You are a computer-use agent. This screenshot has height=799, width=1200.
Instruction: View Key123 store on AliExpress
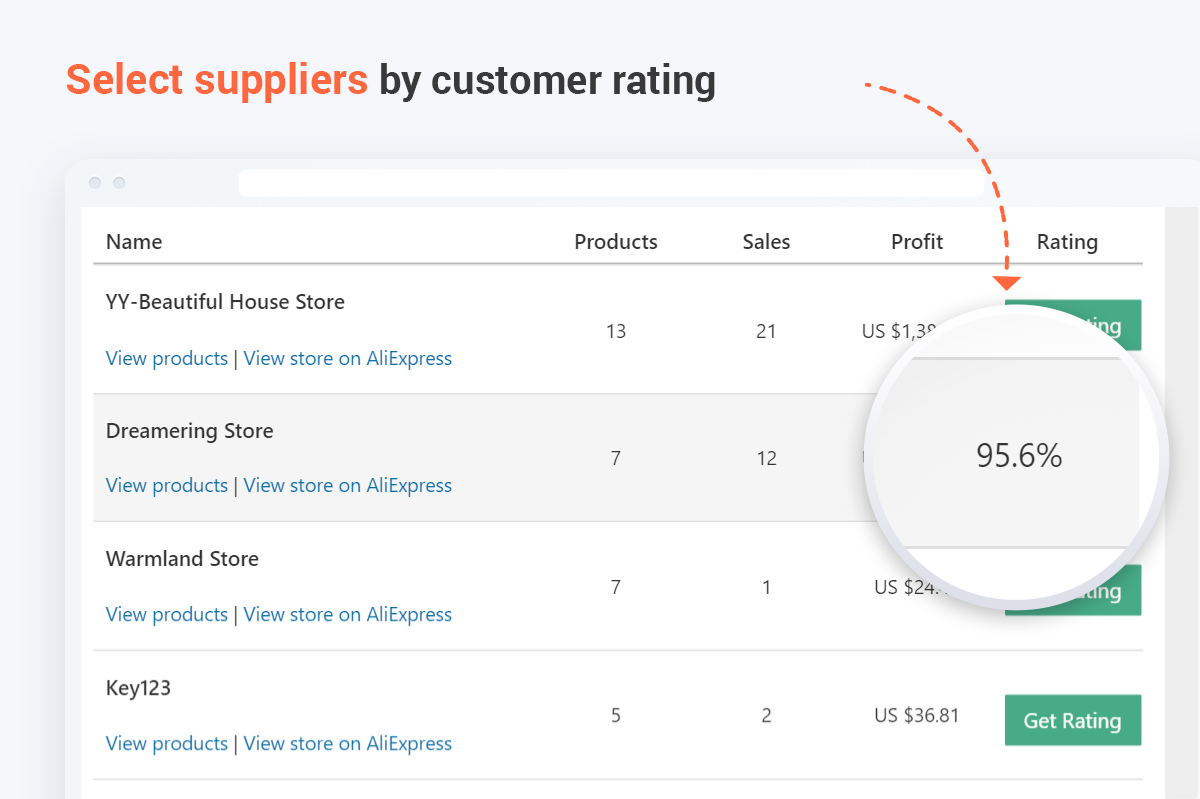tap(348, 743)
